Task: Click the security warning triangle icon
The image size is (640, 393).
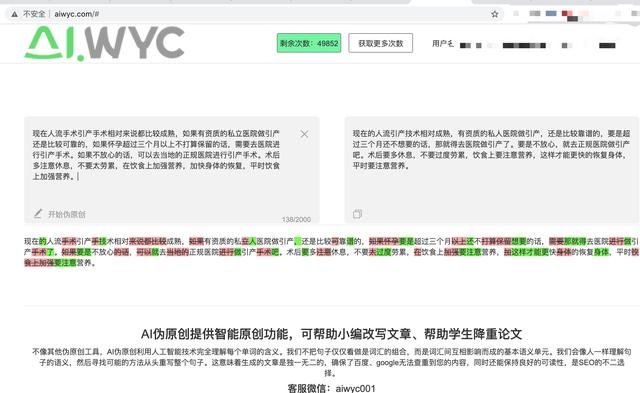Action: (x=15, y=14)
